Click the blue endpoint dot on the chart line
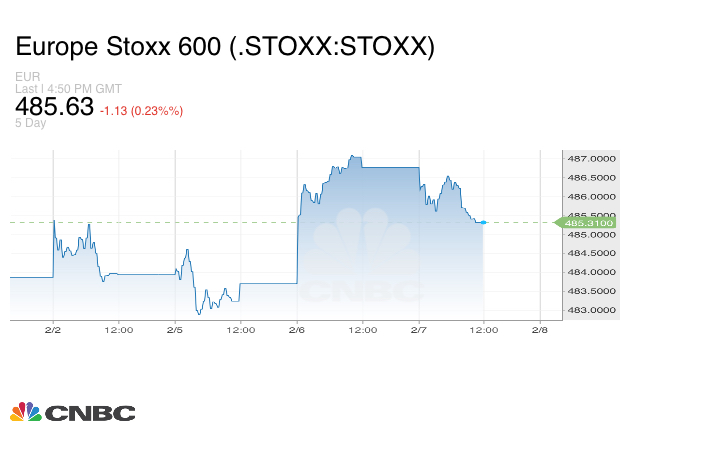 (484, 222)
